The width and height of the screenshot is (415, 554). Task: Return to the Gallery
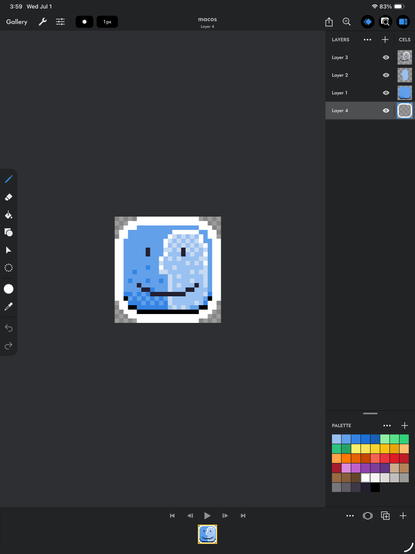pos(17,22)
